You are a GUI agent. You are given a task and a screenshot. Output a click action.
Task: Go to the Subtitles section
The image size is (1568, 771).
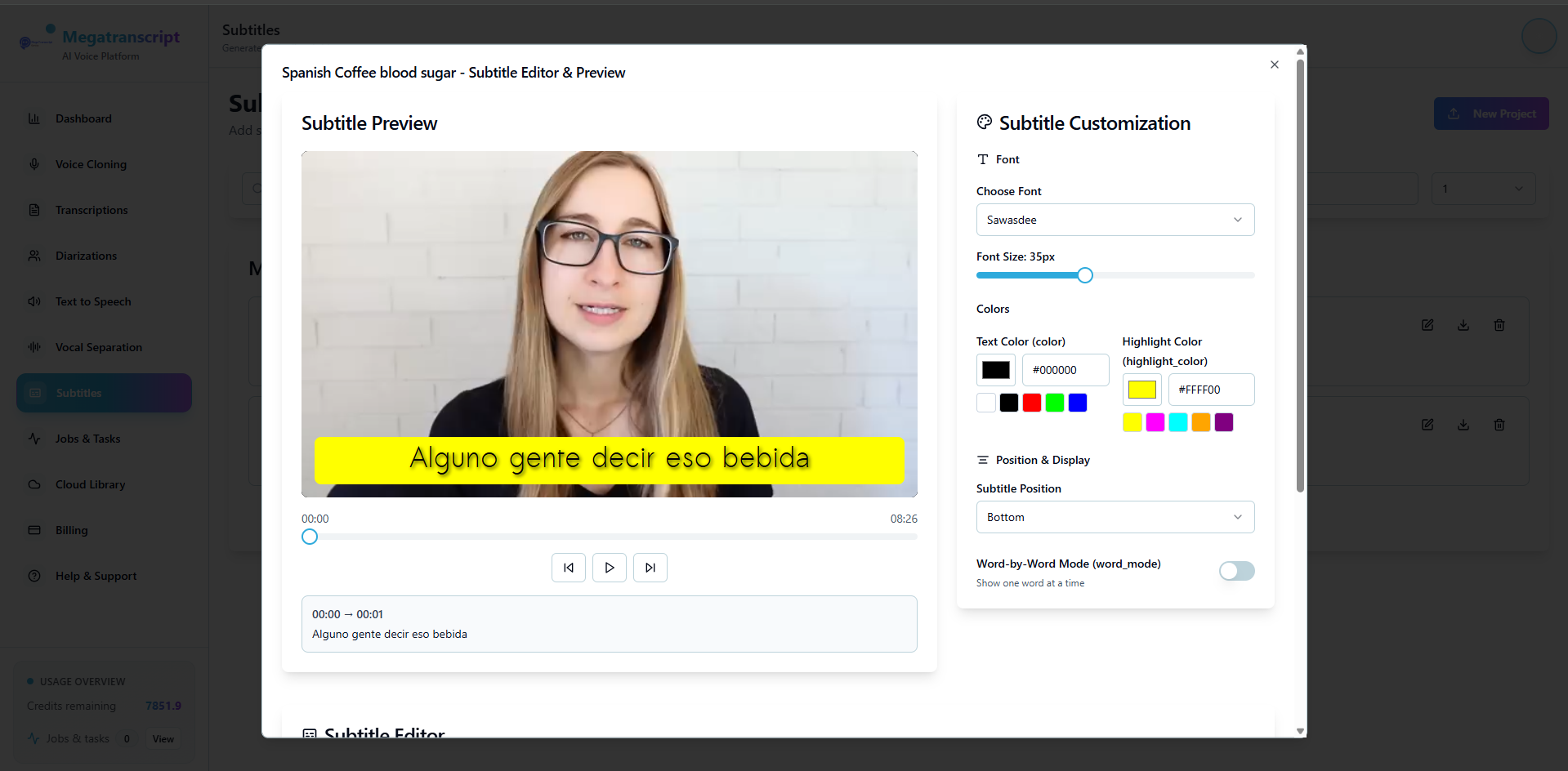(78, 393)
